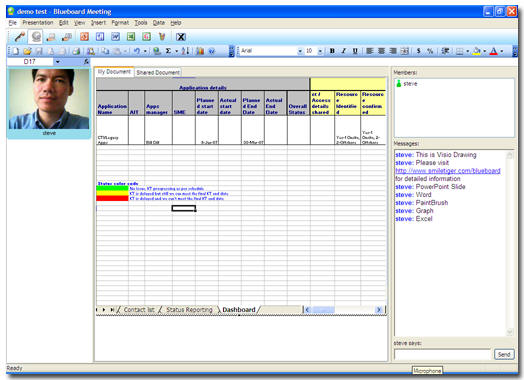The image size is (524, 380).
Task: Open the smiletiger.com/blueboard link
Action: tap(447, 171)
